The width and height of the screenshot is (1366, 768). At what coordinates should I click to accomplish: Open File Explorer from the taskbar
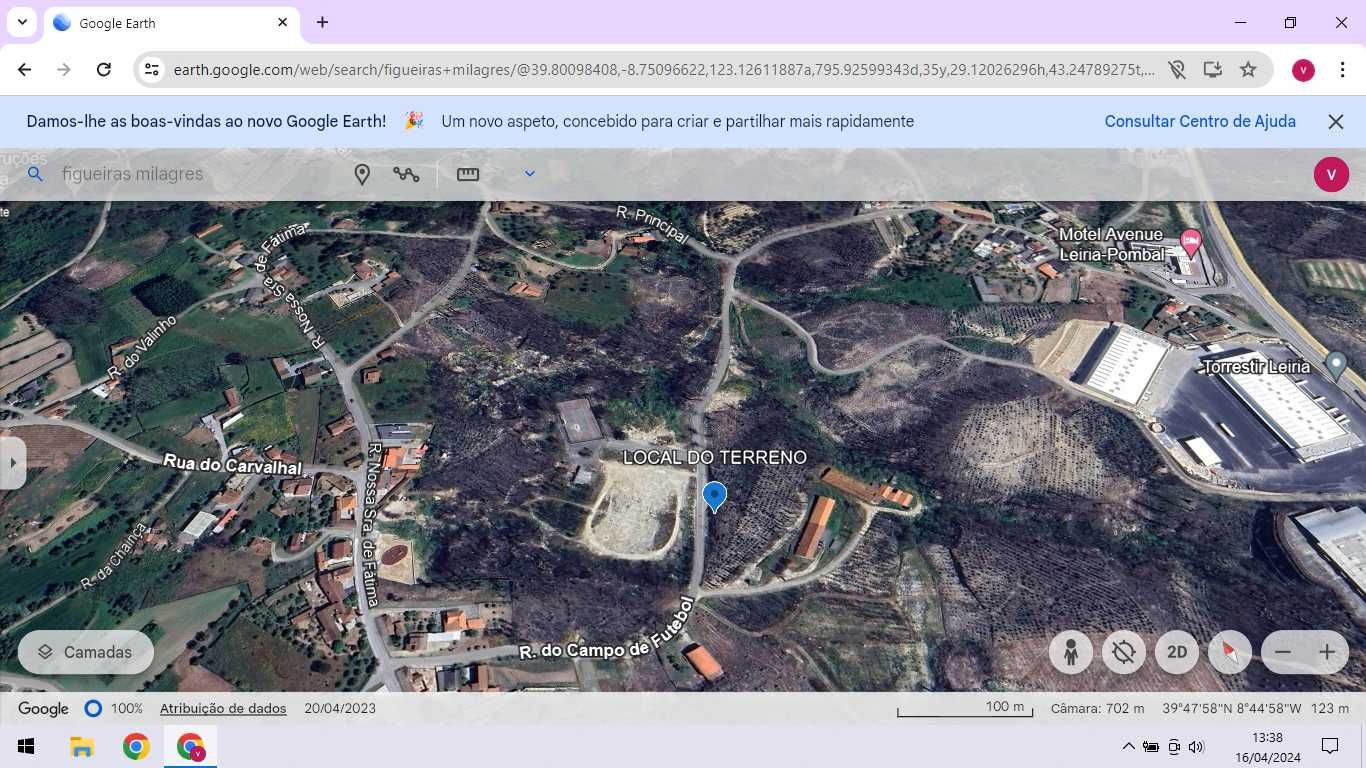pos(81,747)
